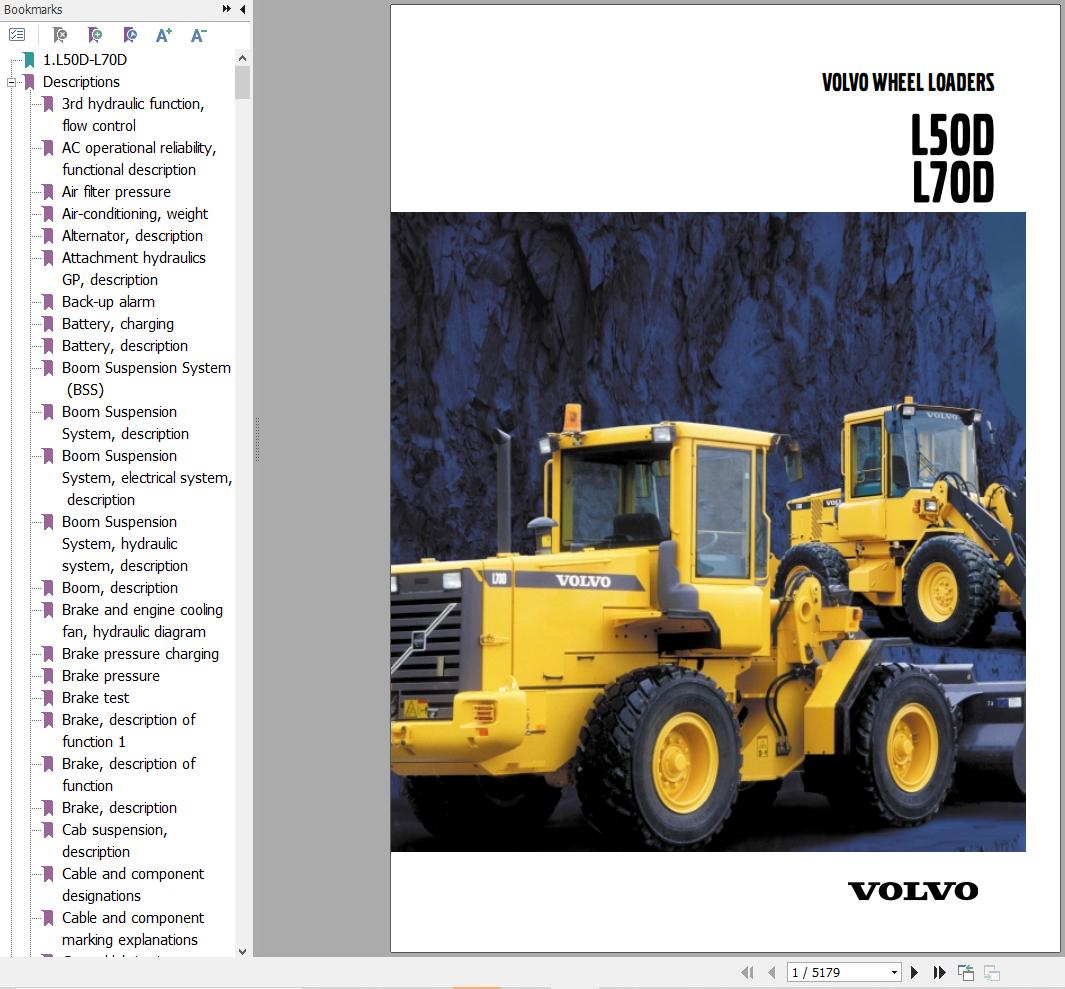Select the Battery, charging bookmark
The image size is (1065, 989).
(x=118, y=323)
